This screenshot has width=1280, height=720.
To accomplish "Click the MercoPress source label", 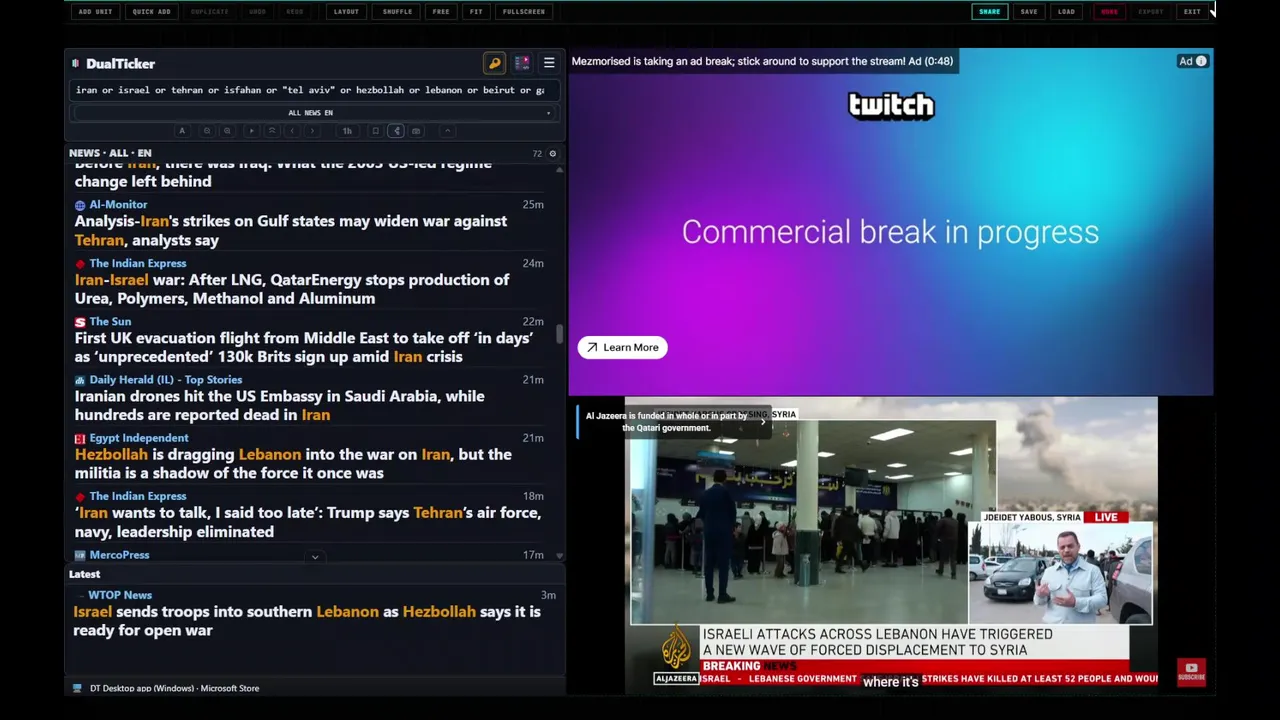I will 119,555.
